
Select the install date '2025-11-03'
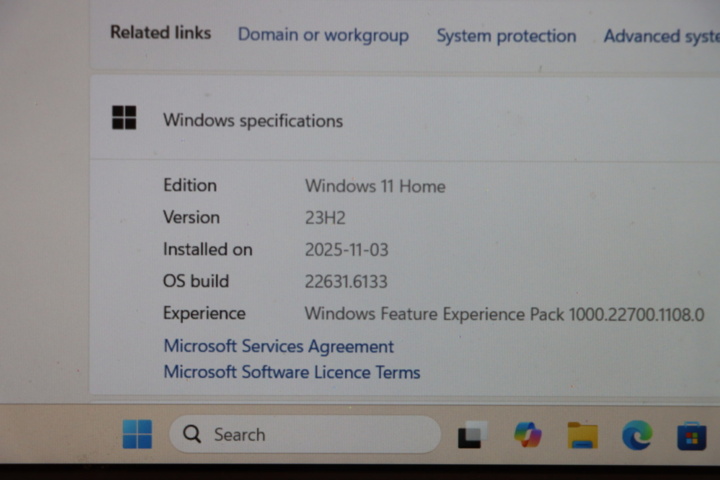coord(347,249)
